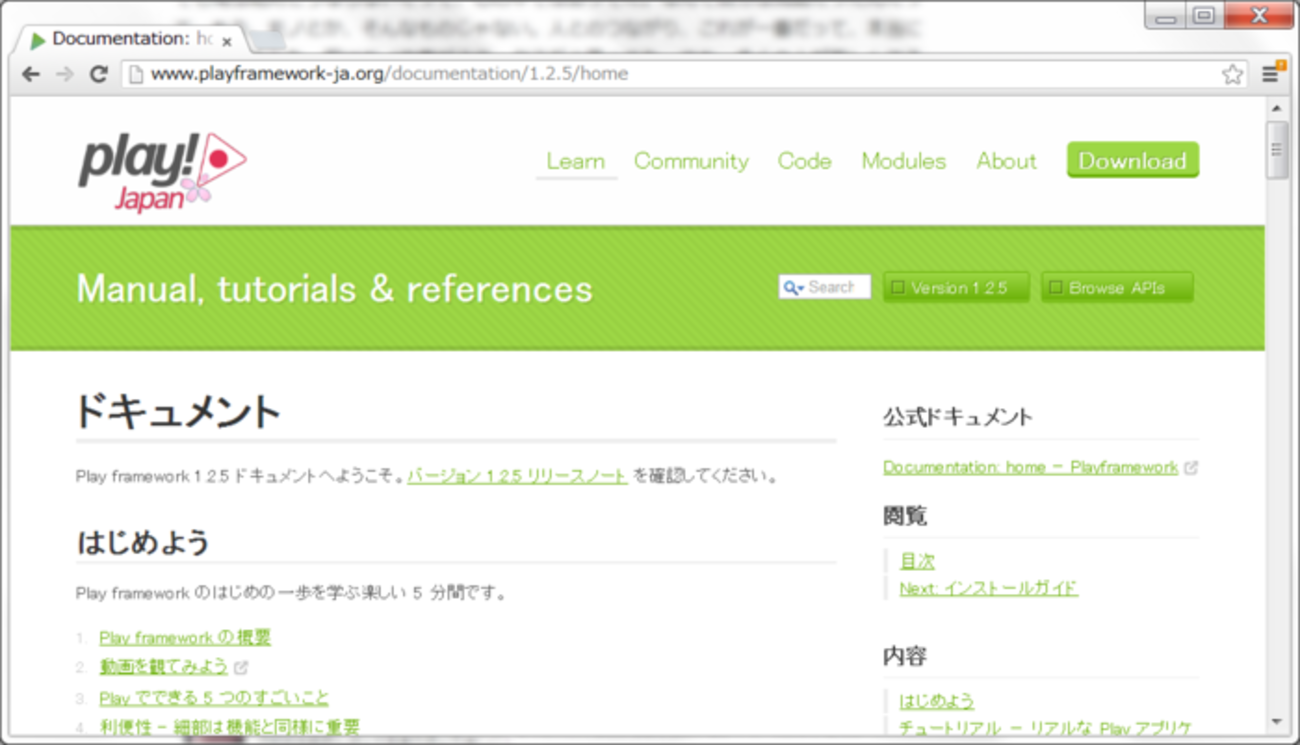Click the scrollbar down arrow

pyautogui.click(x=1277, y=722)
